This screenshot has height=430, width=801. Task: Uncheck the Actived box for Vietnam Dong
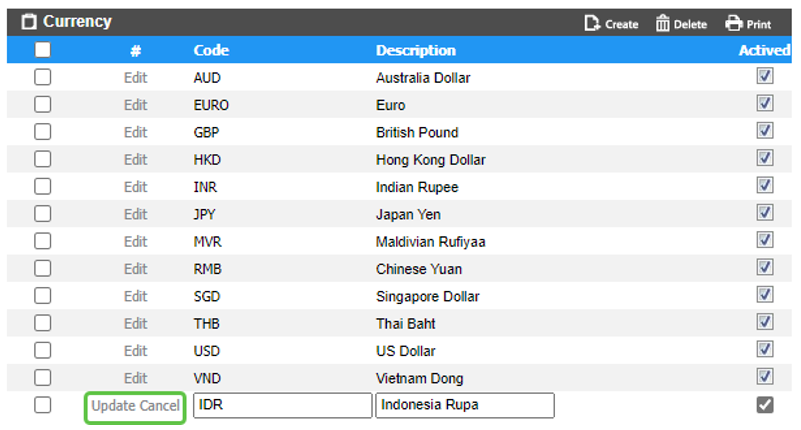point(765,377)
